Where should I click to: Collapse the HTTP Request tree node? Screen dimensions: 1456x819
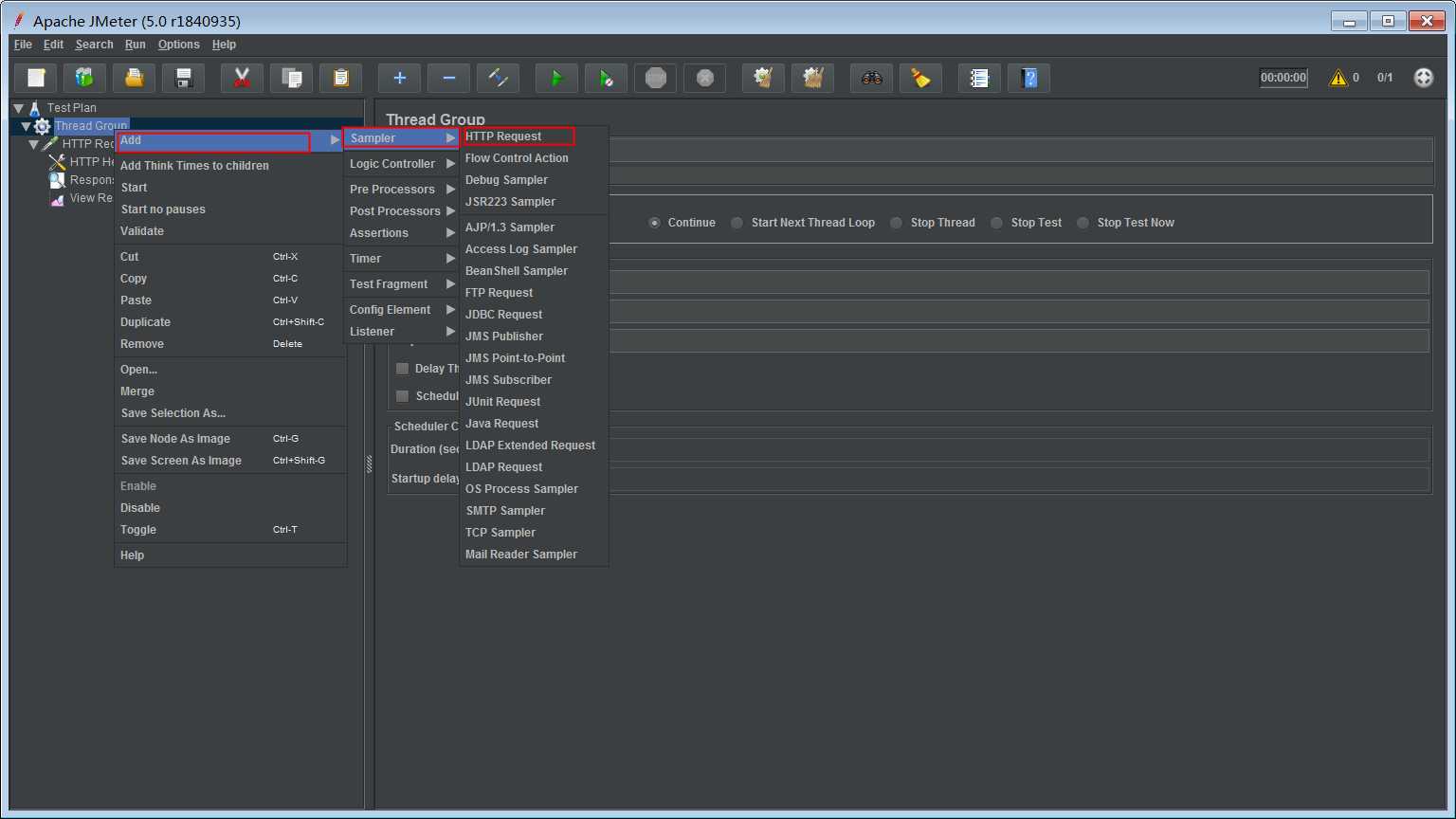[33, 144]
